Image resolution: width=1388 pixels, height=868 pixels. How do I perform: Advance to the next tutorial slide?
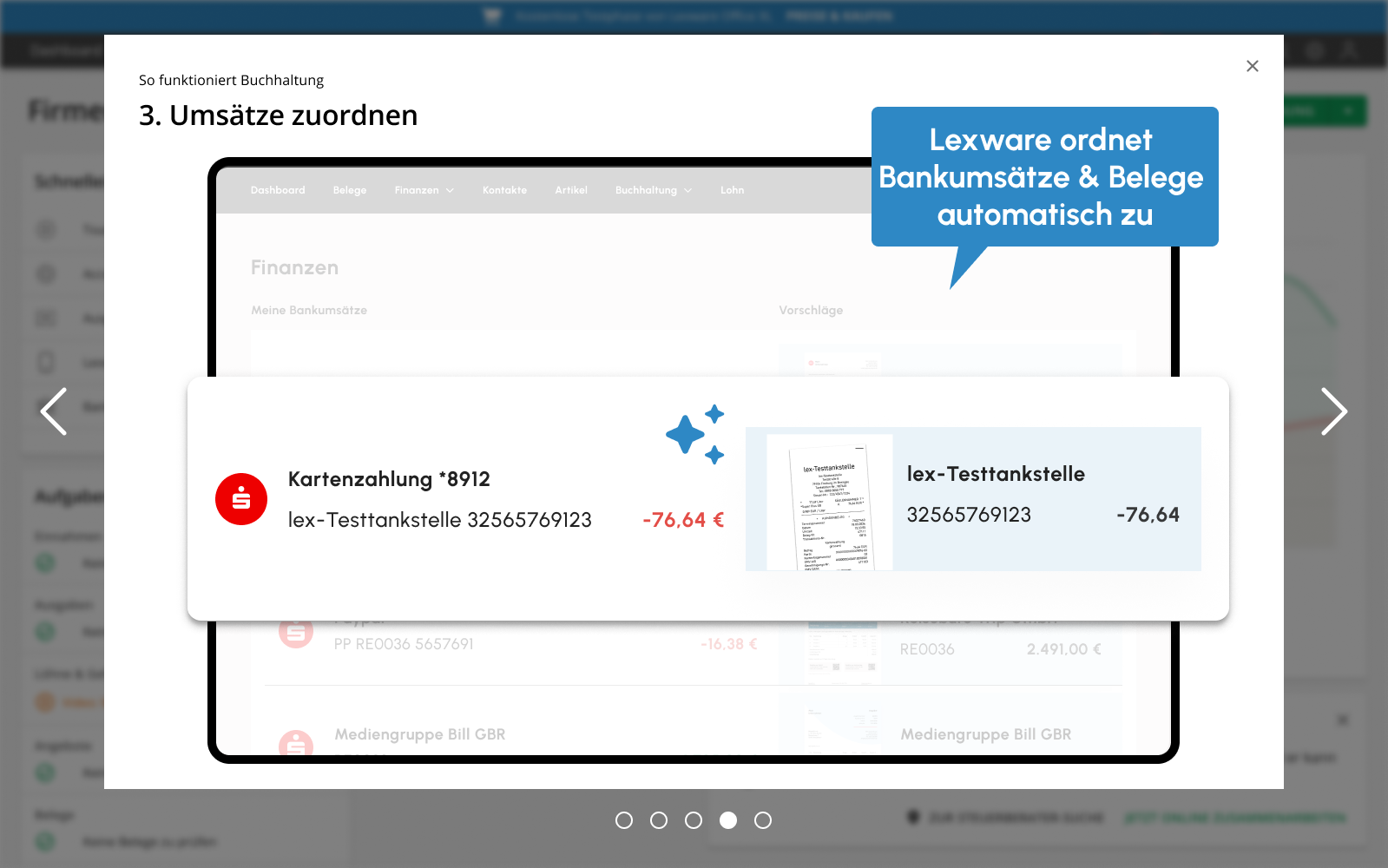coord(1333,411)
